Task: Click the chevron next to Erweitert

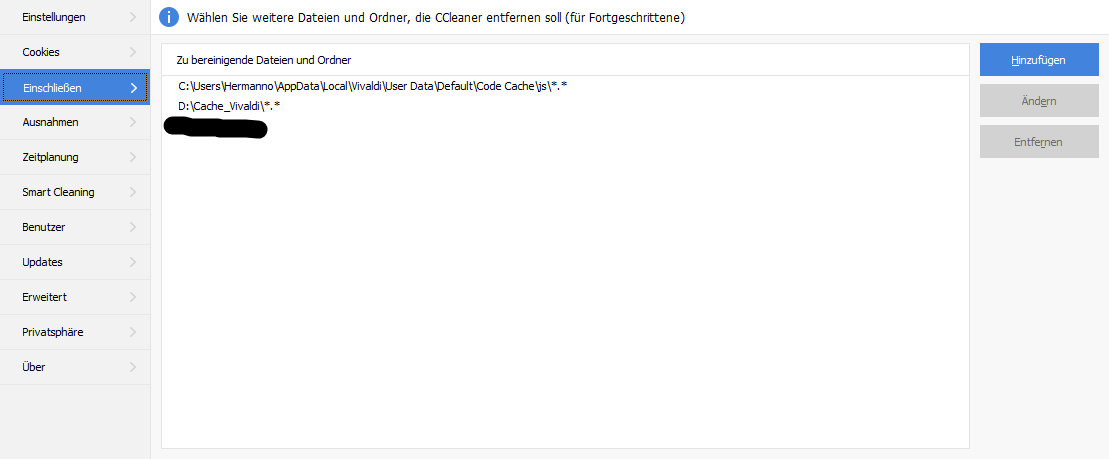Action: coord(134,297)
